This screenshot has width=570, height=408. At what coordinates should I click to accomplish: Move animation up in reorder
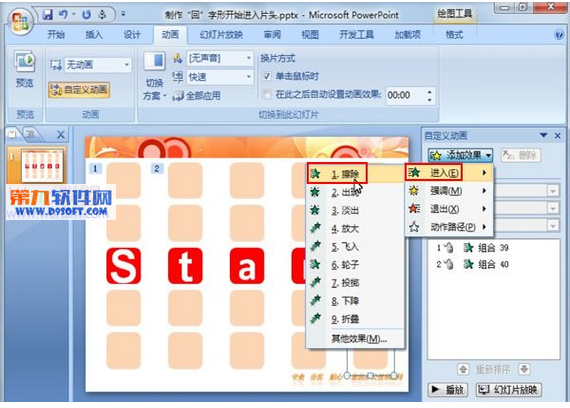click(463, 370)
